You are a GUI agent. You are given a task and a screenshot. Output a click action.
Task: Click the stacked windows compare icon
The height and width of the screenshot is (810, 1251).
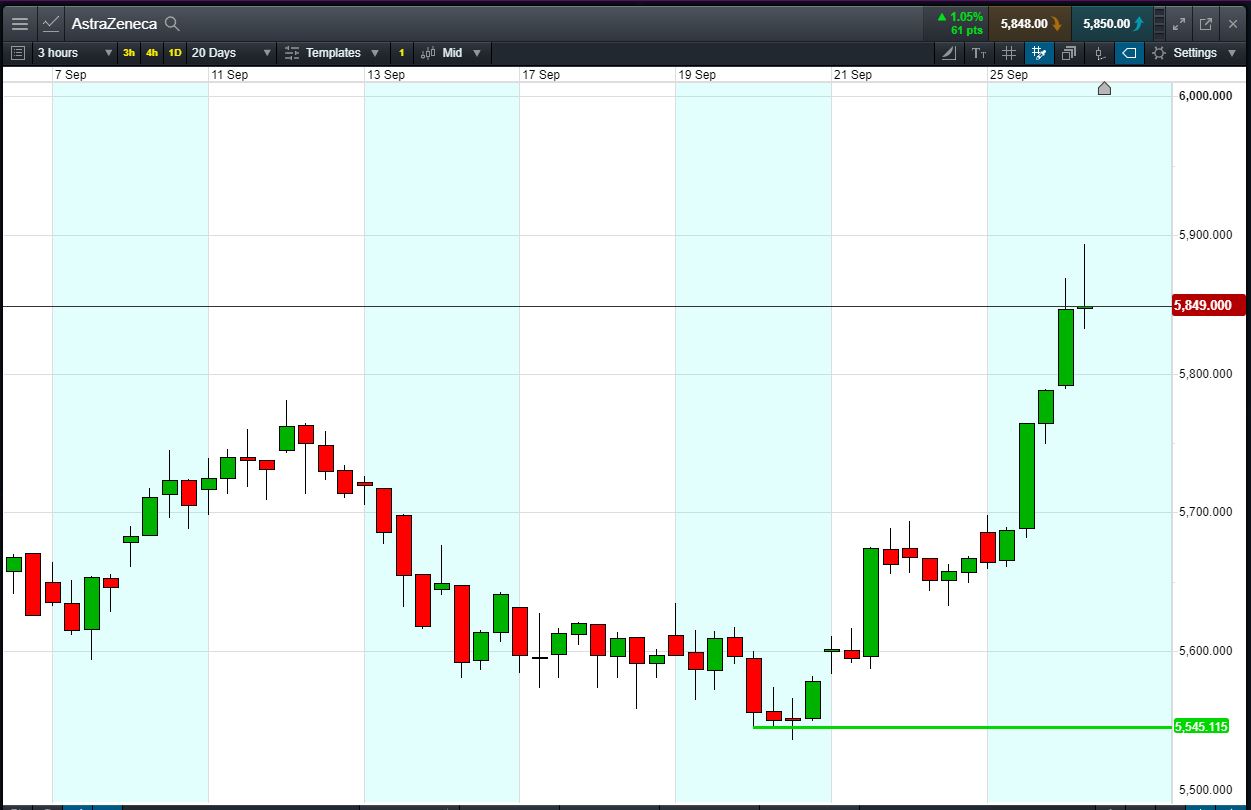(1069, 53)
